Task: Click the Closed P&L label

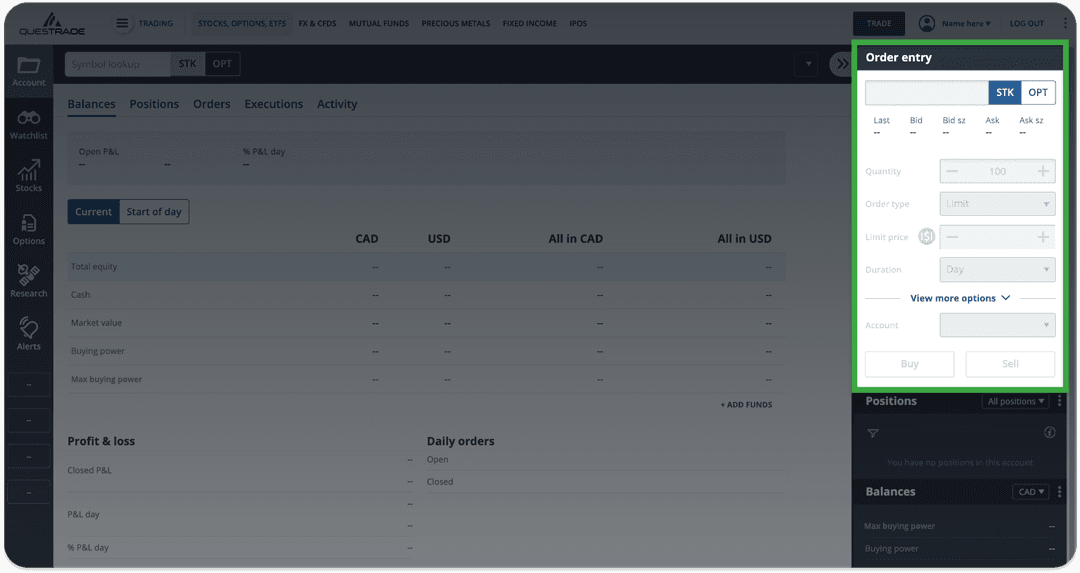Action: coord(90,470)
